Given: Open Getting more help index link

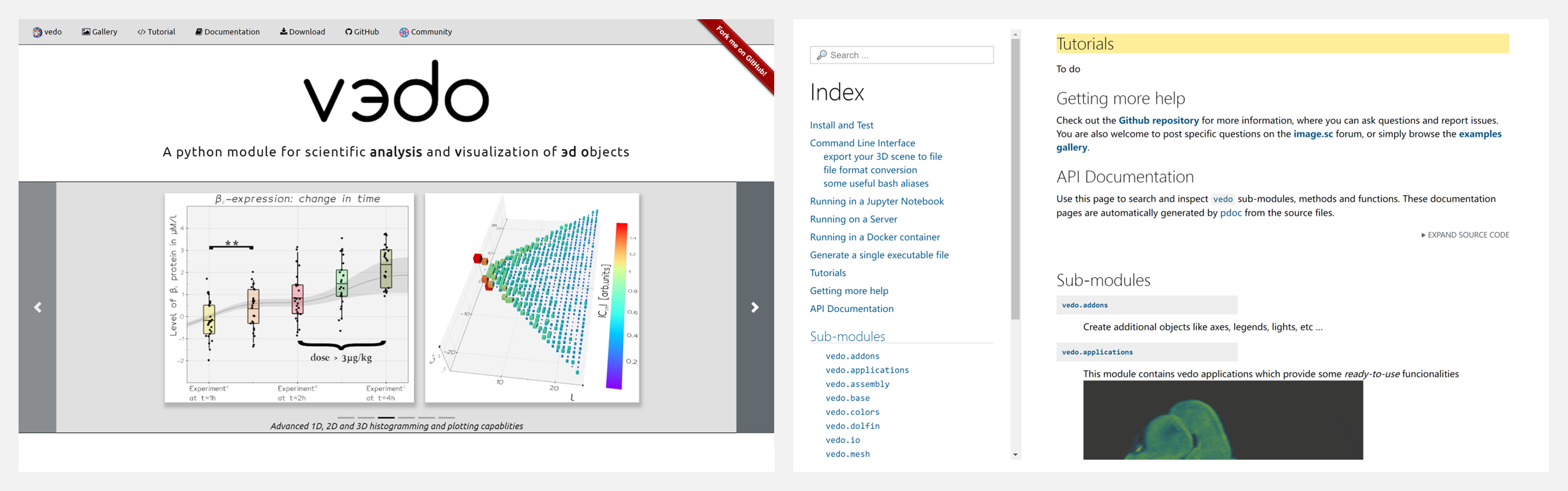Looking at the screenshot, I should point(849,291).
